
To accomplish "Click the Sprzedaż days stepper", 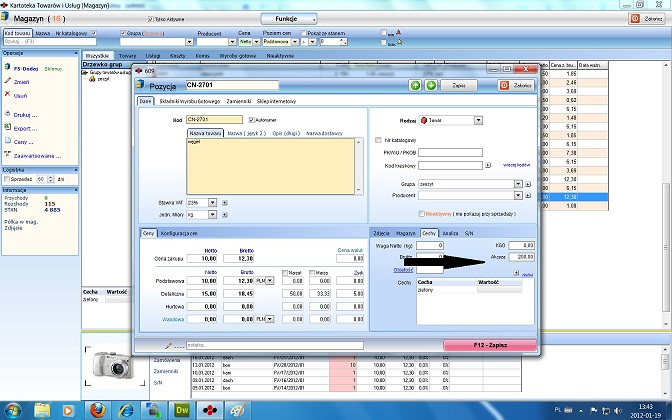I will (x=51, y=179).
